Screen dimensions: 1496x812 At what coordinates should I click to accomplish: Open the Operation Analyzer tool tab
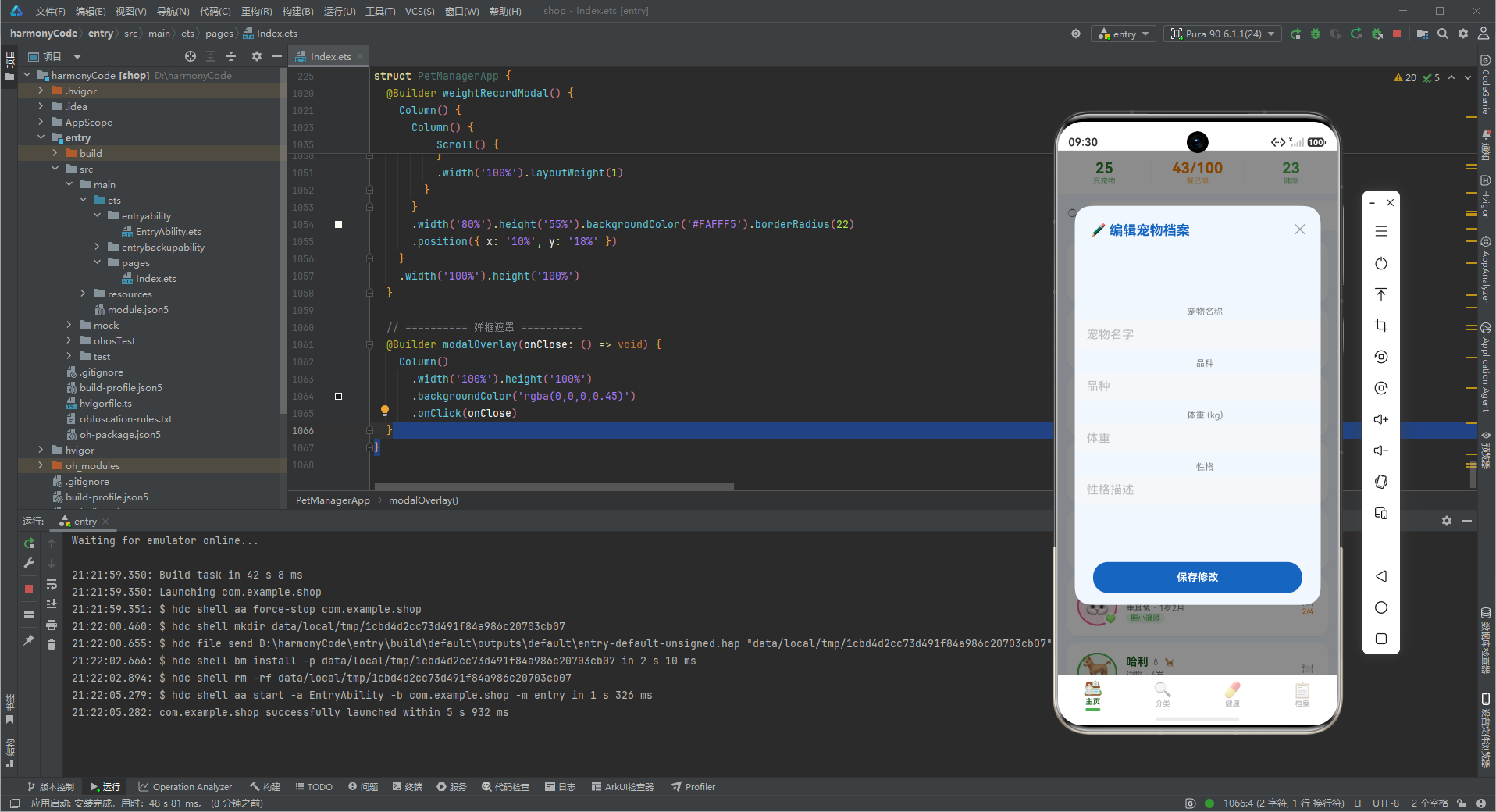pos(186,787)
